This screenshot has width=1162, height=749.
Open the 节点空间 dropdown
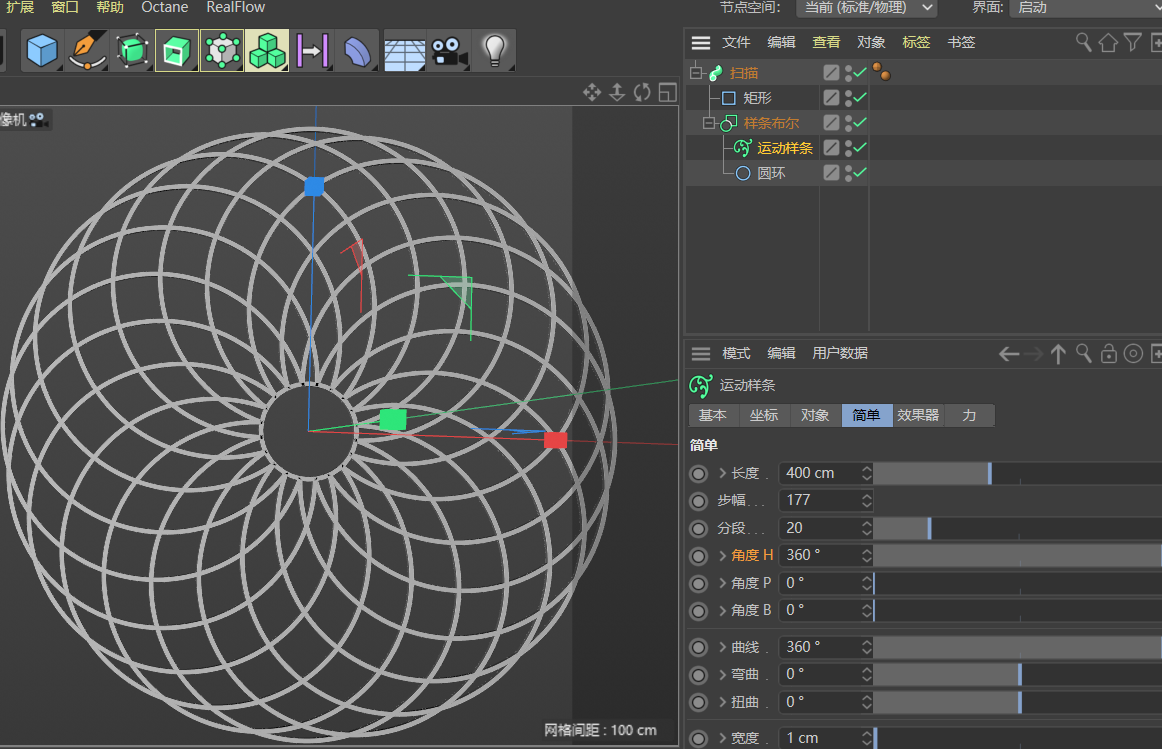[866, 8]
